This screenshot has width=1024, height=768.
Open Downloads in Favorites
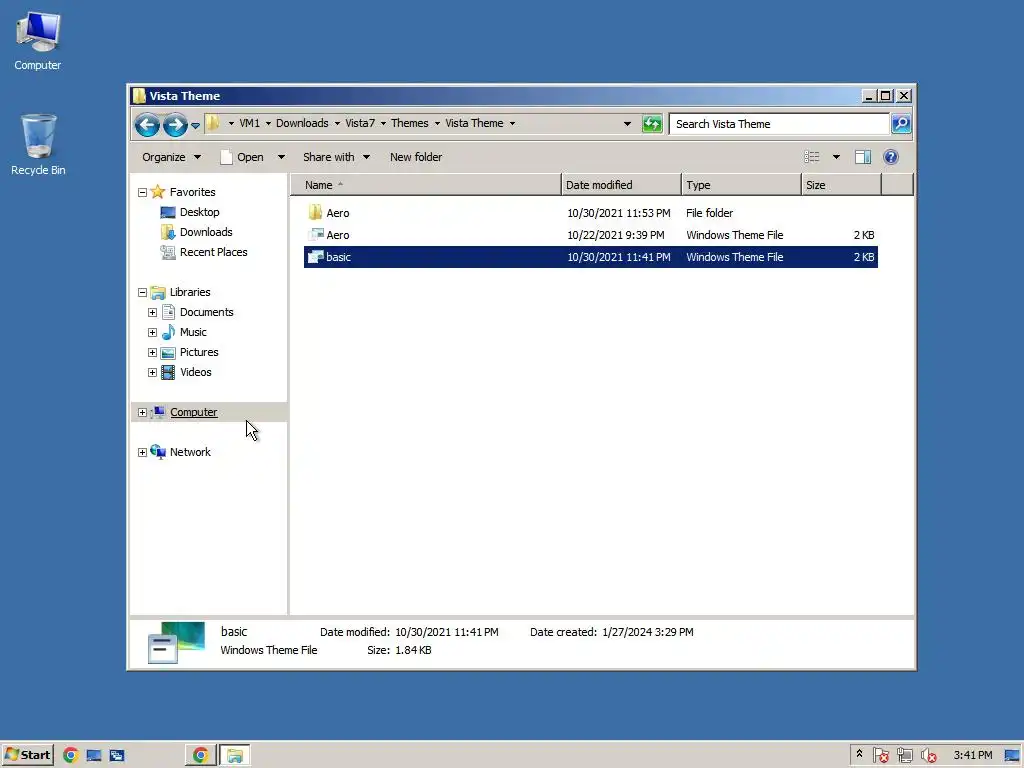pyautogui.click(x=206, y=232)
